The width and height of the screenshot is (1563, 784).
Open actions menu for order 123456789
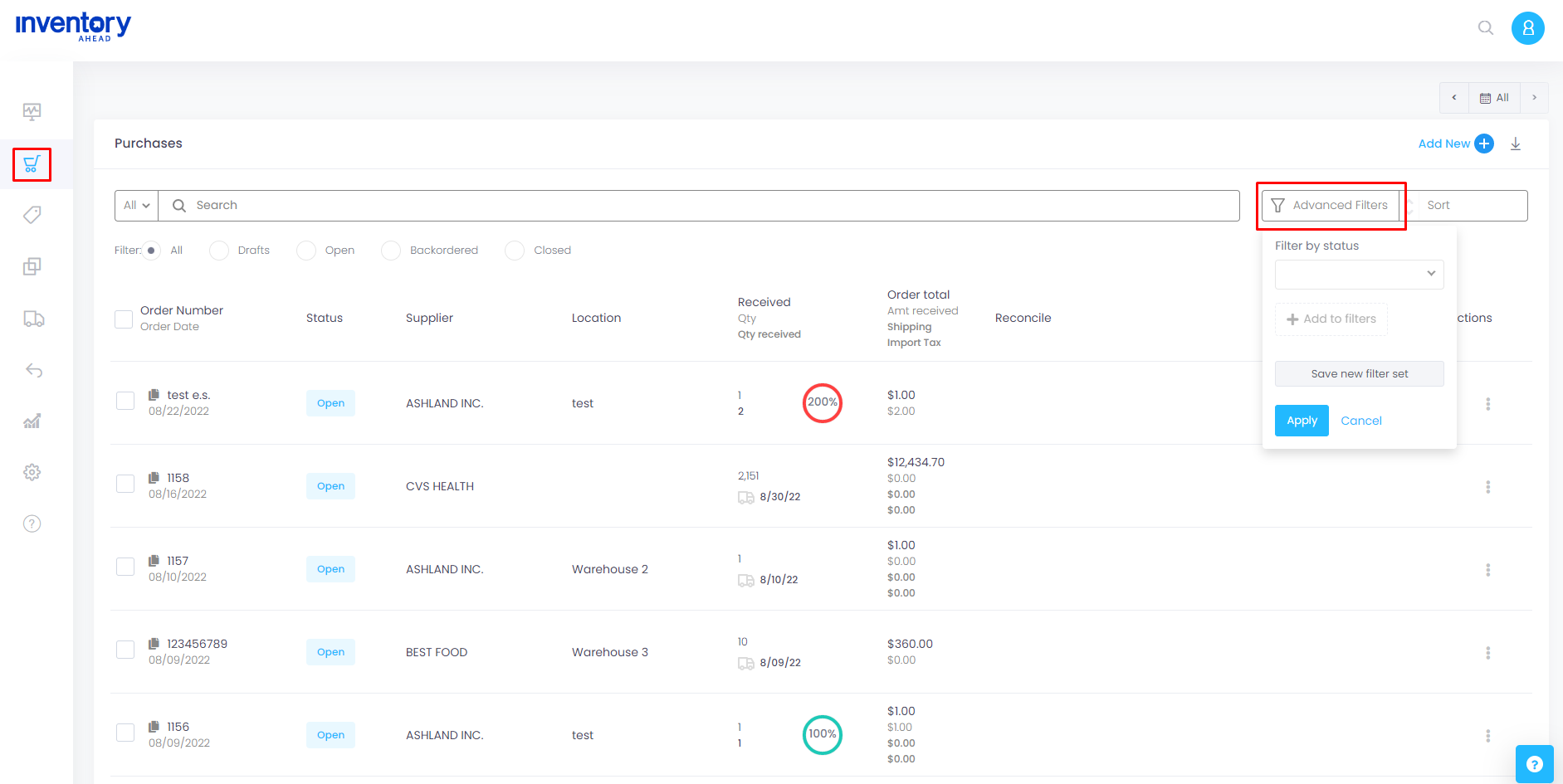coord(1487,653)
